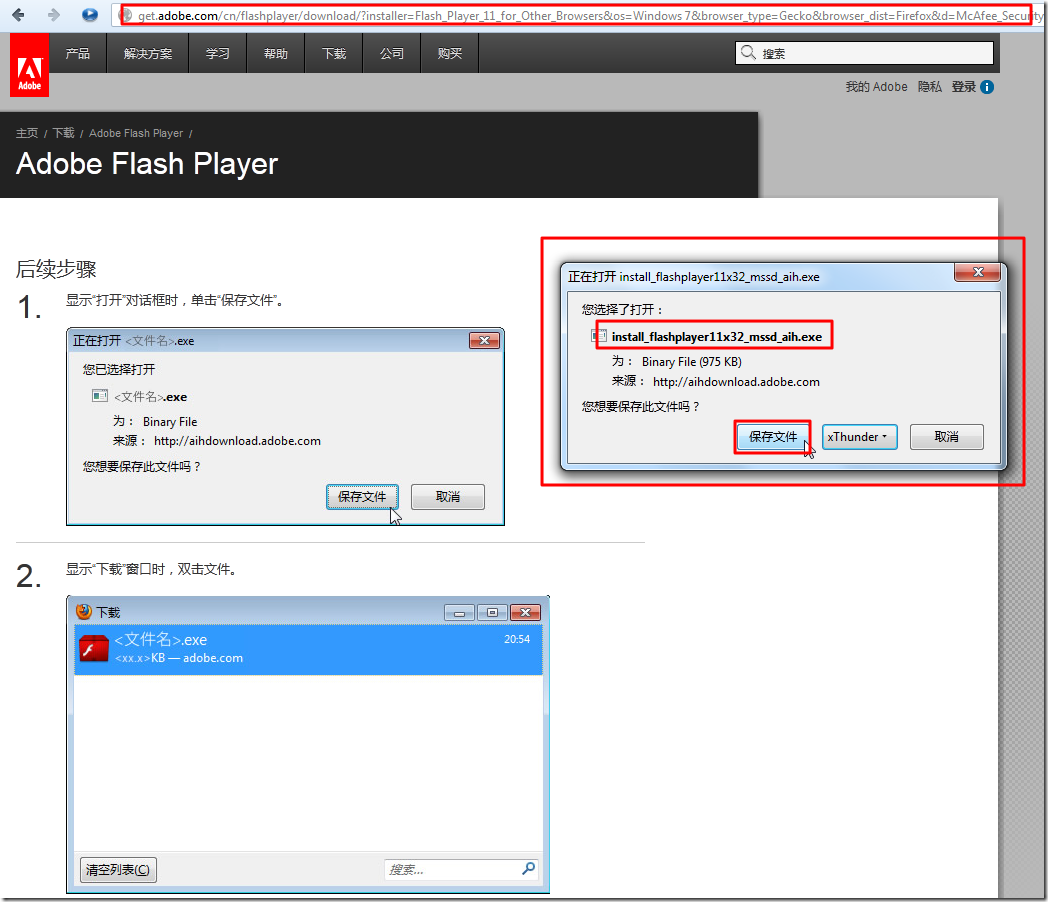Click 取消 in the install_flashplayer dialog

click(946, 437)
